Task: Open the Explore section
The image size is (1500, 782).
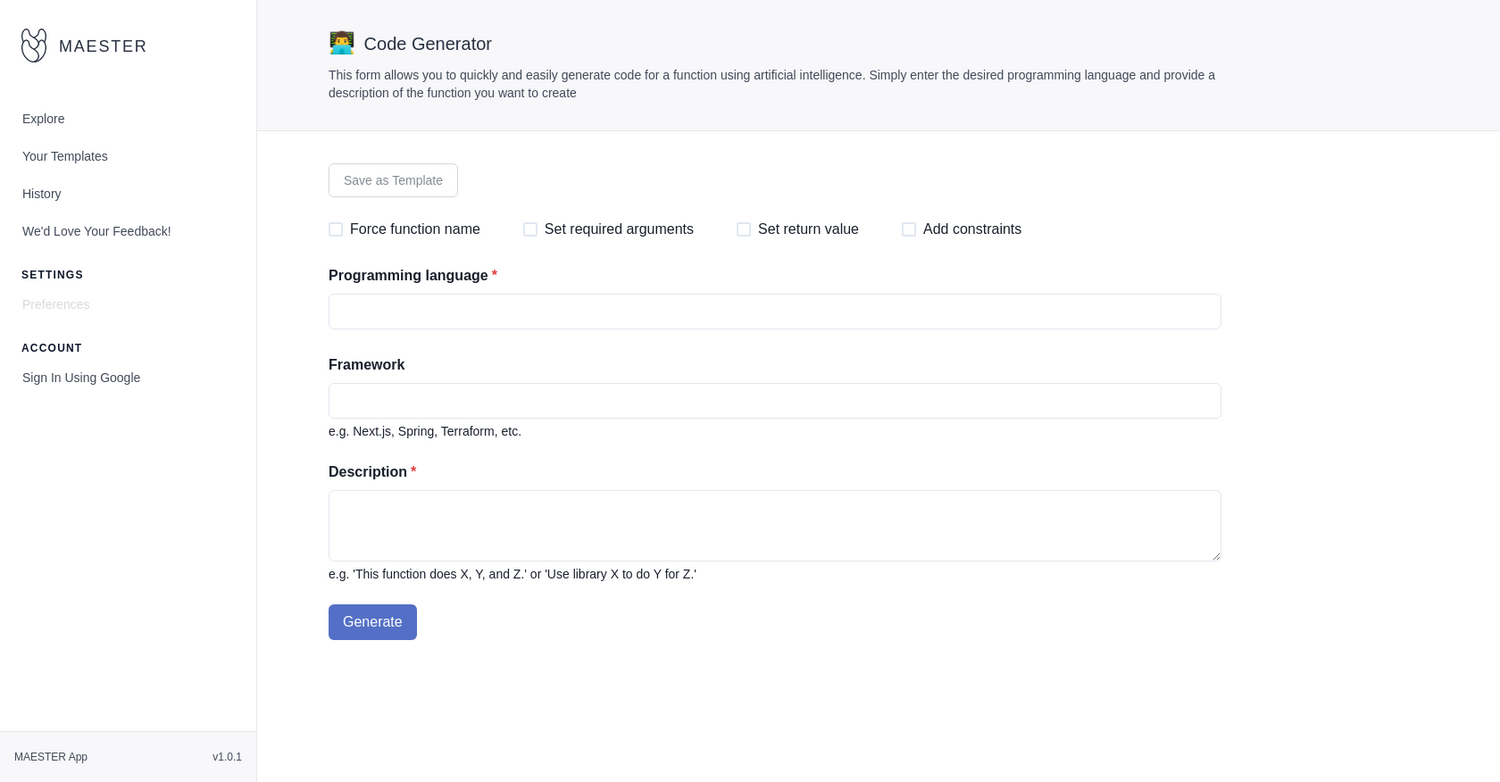Action: coord(43,119)
